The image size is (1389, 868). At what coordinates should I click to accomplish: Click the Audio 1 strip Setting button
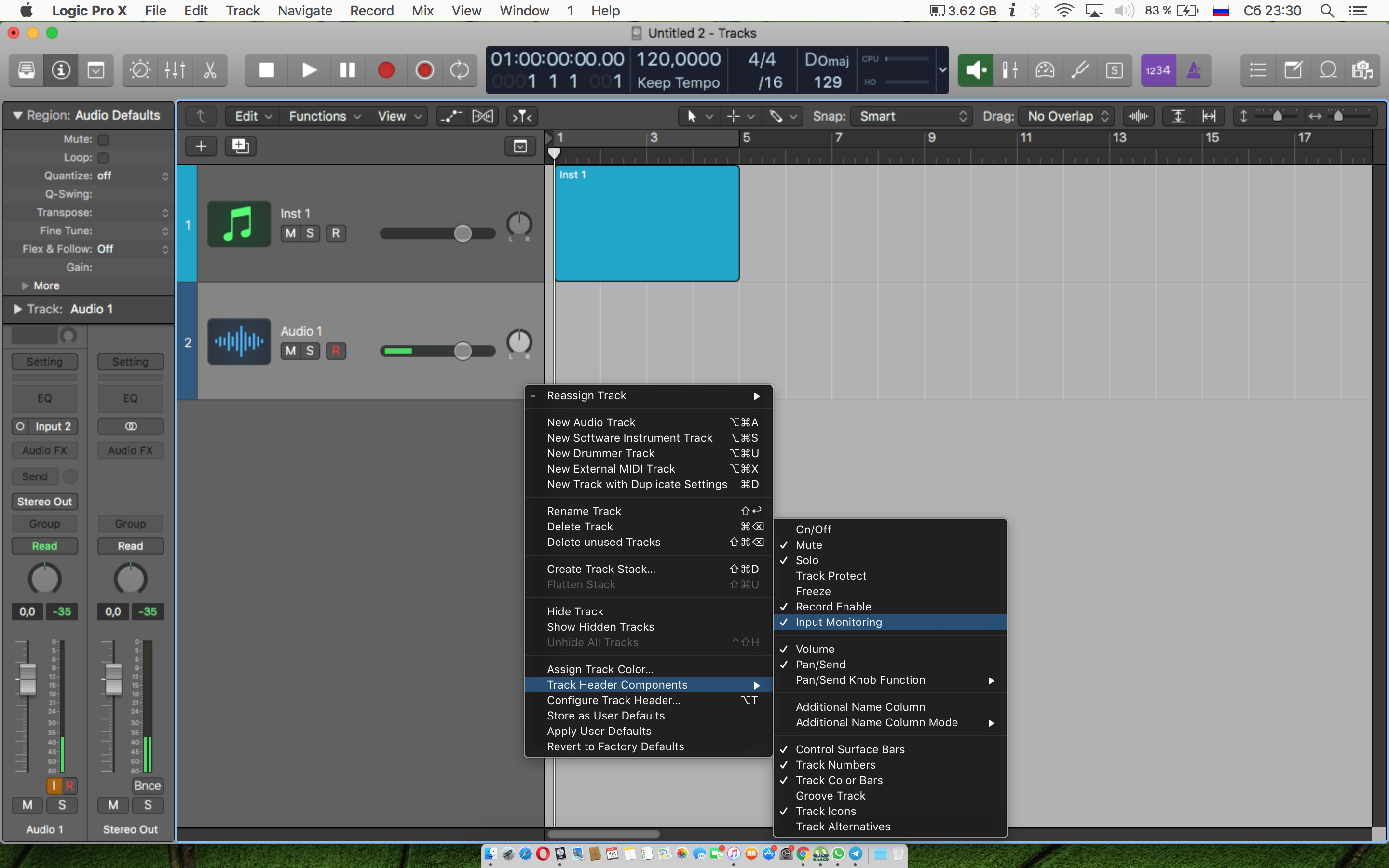(x=45, y=362)
